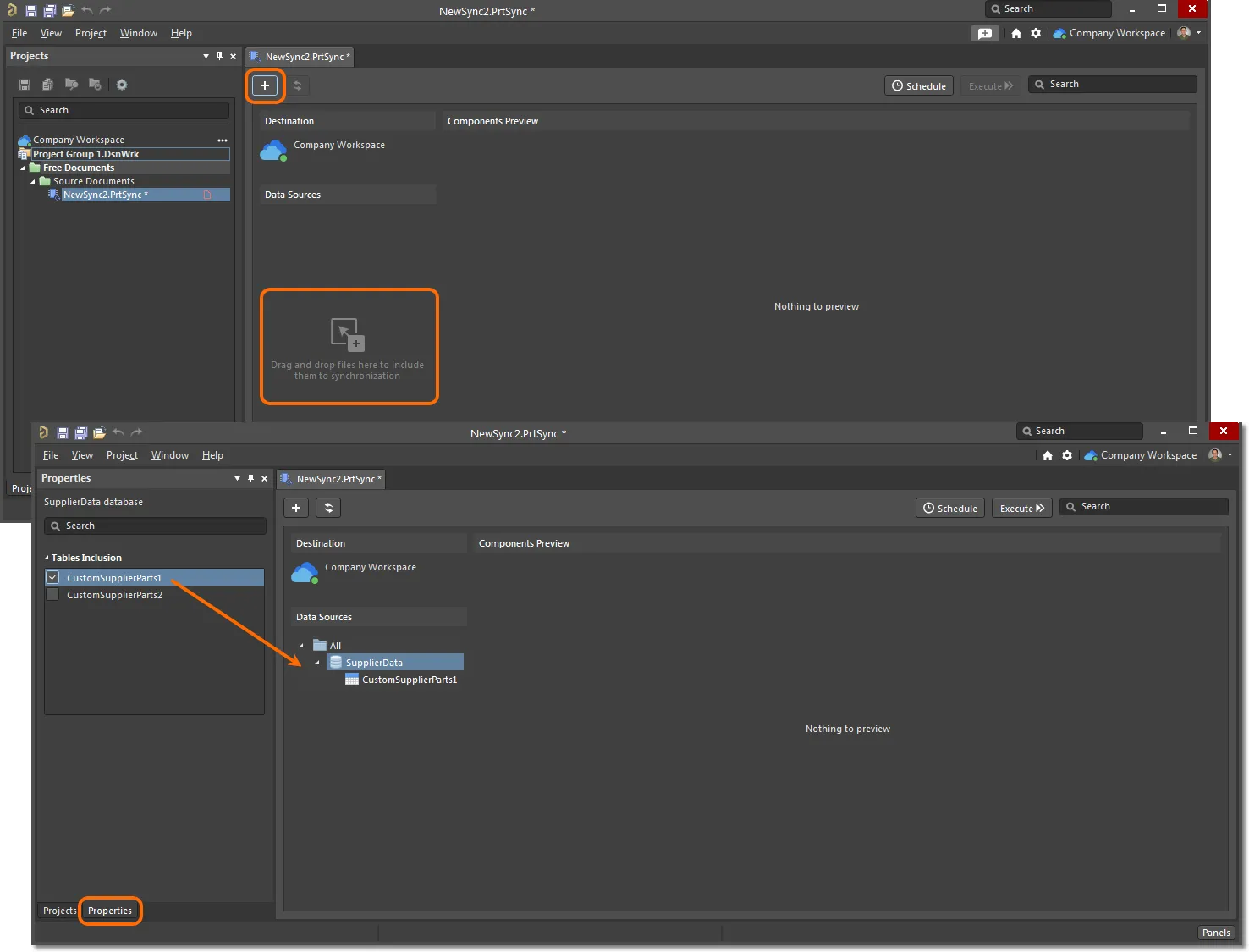Click Company Workspace link in the back window header
This screenshot has height=952, width=1249.
click(1117, 33)
